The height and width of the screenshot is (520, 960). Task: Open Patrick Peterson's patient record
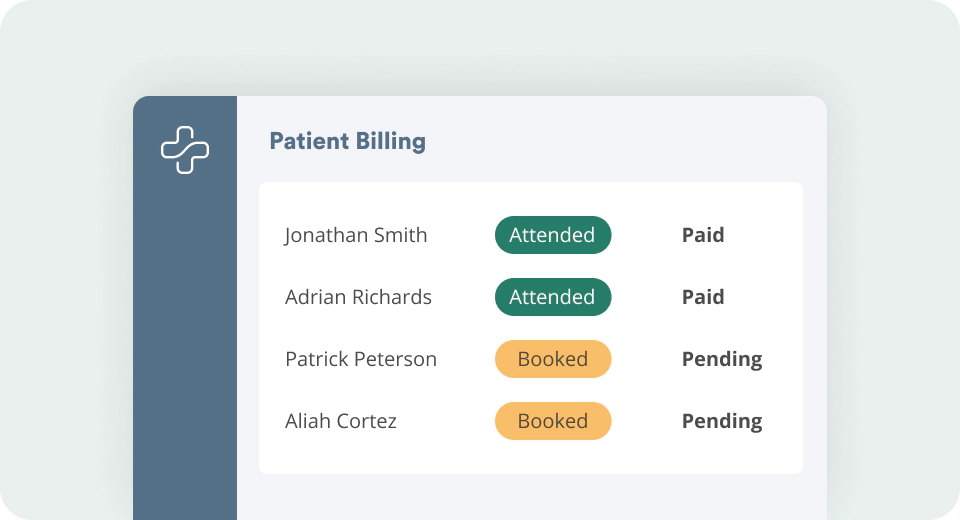pyautogui.click(x=361, y=359)
